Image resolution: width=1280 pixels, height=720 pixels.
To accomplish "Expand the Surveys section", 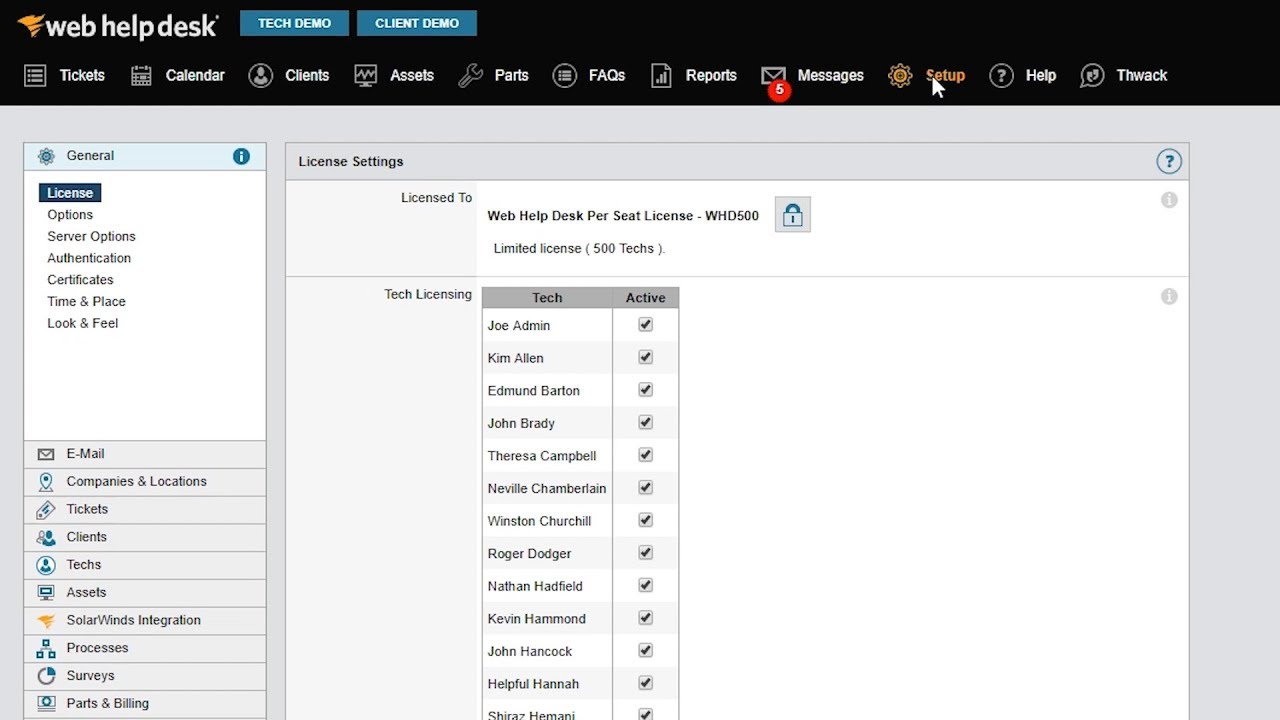I will click(x=145, y=676).
